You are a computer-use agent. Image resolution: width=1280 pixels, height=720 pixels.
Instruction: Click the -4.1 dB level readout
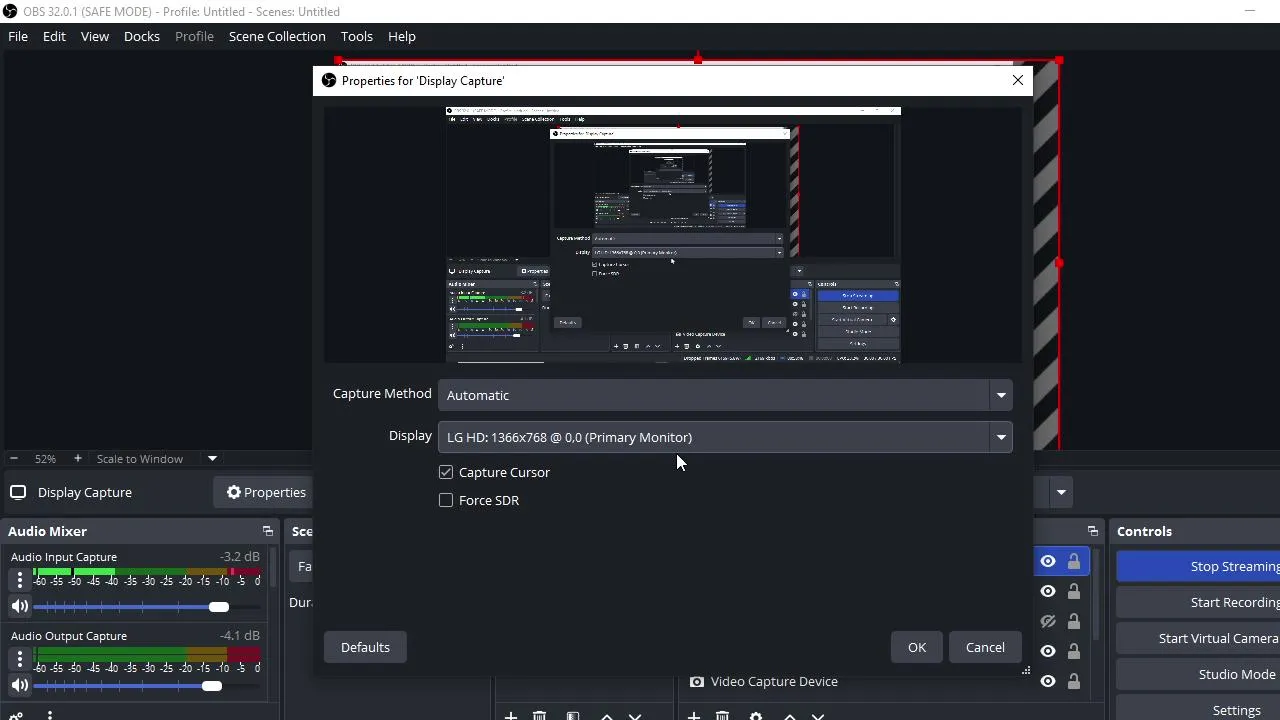240,636
